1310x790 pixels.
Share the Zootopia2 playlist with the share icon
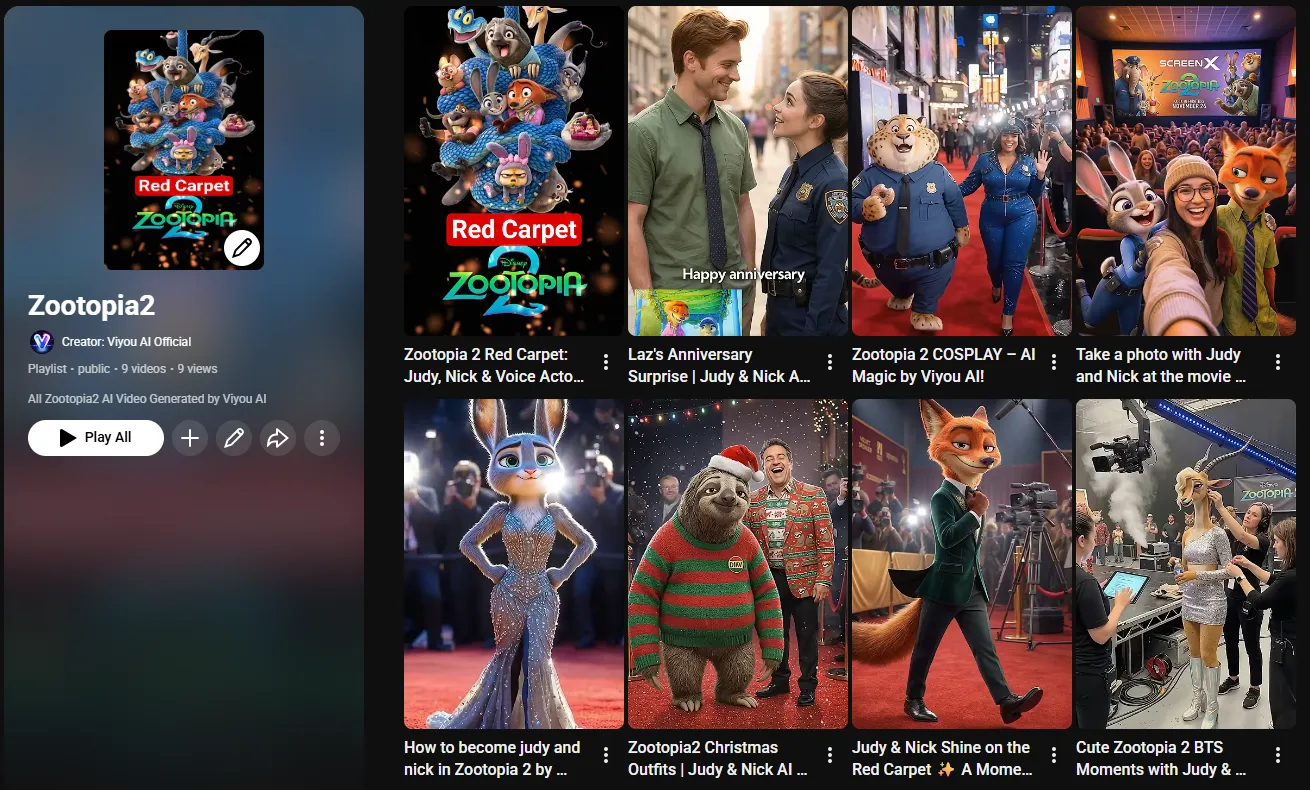click(278, 437)
